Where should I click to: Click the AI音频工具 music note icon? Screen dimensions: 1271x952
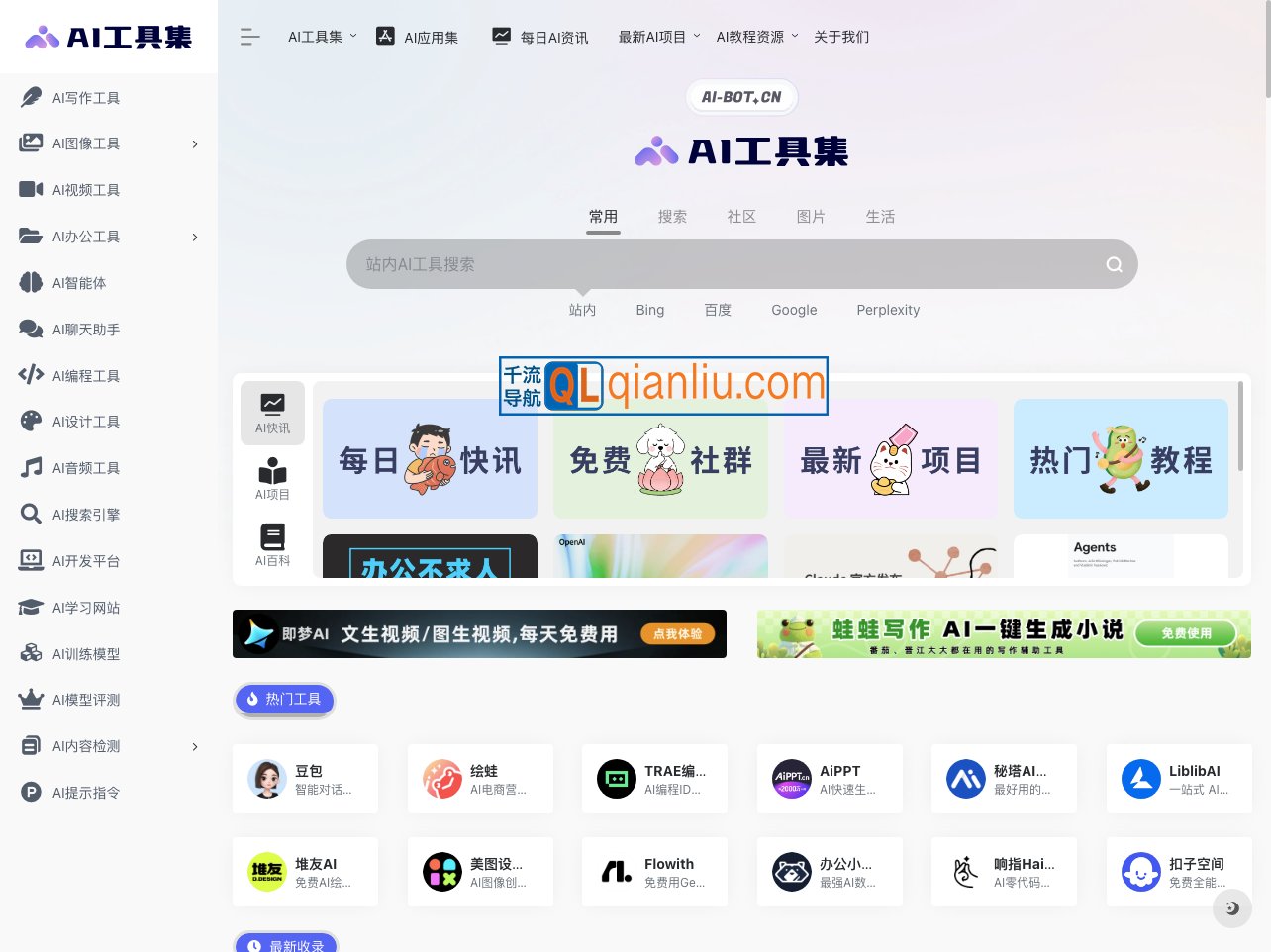(30, 467)
